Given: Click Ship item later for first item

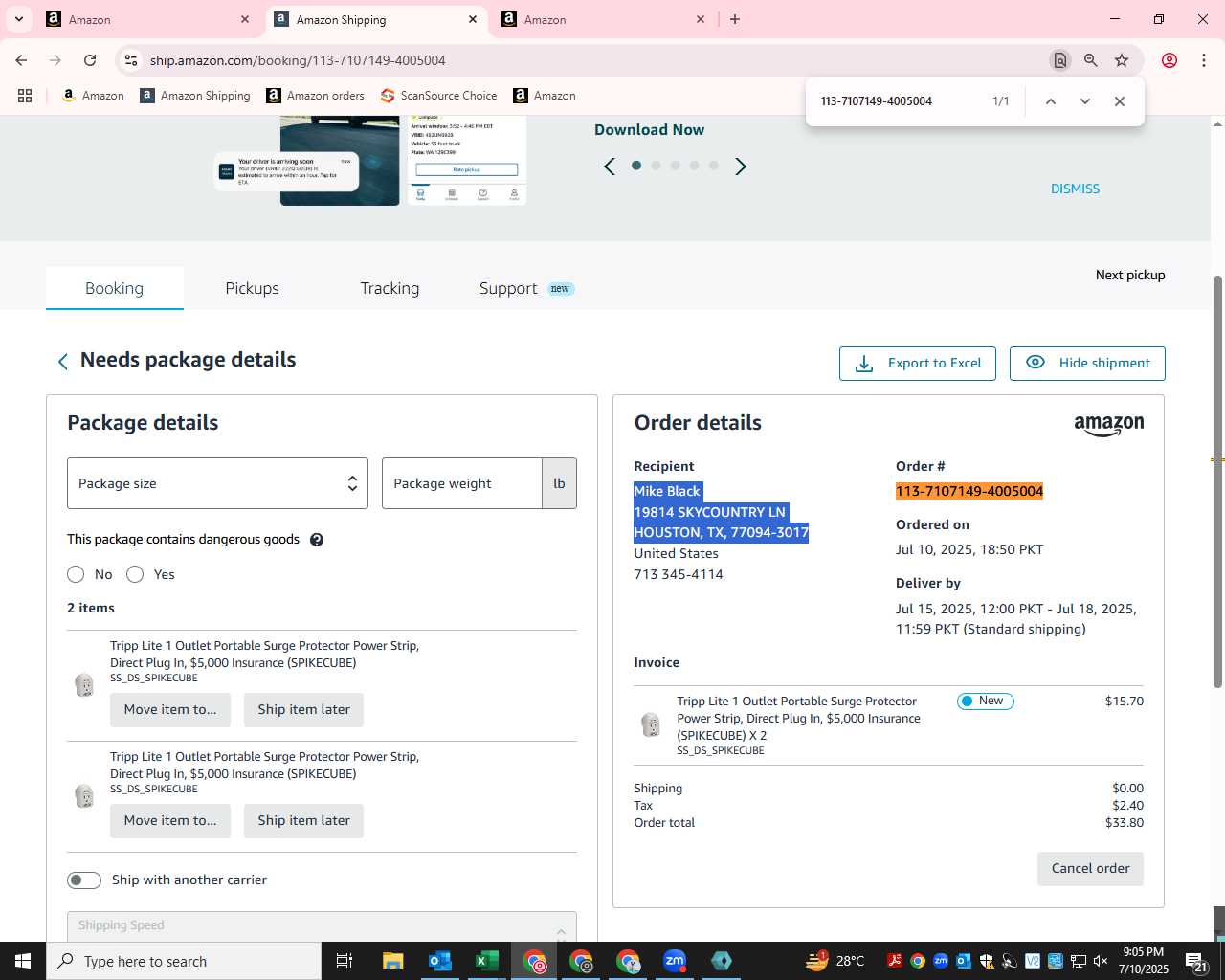Looking at the screenshot, I should click(x=303, y=710).
